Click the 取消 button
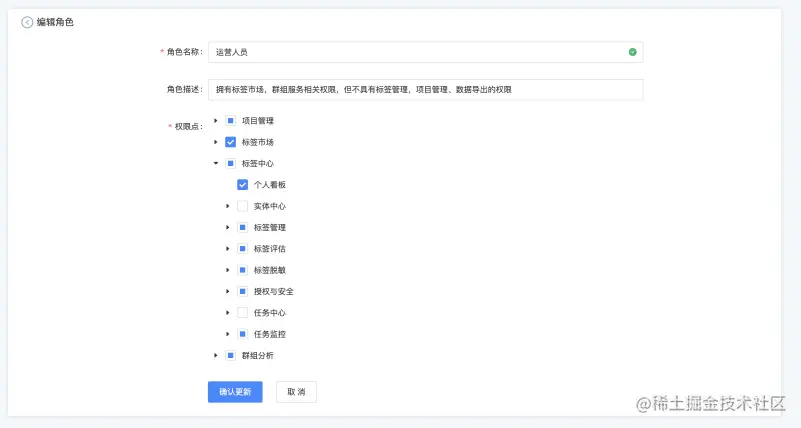 (296, 392)
